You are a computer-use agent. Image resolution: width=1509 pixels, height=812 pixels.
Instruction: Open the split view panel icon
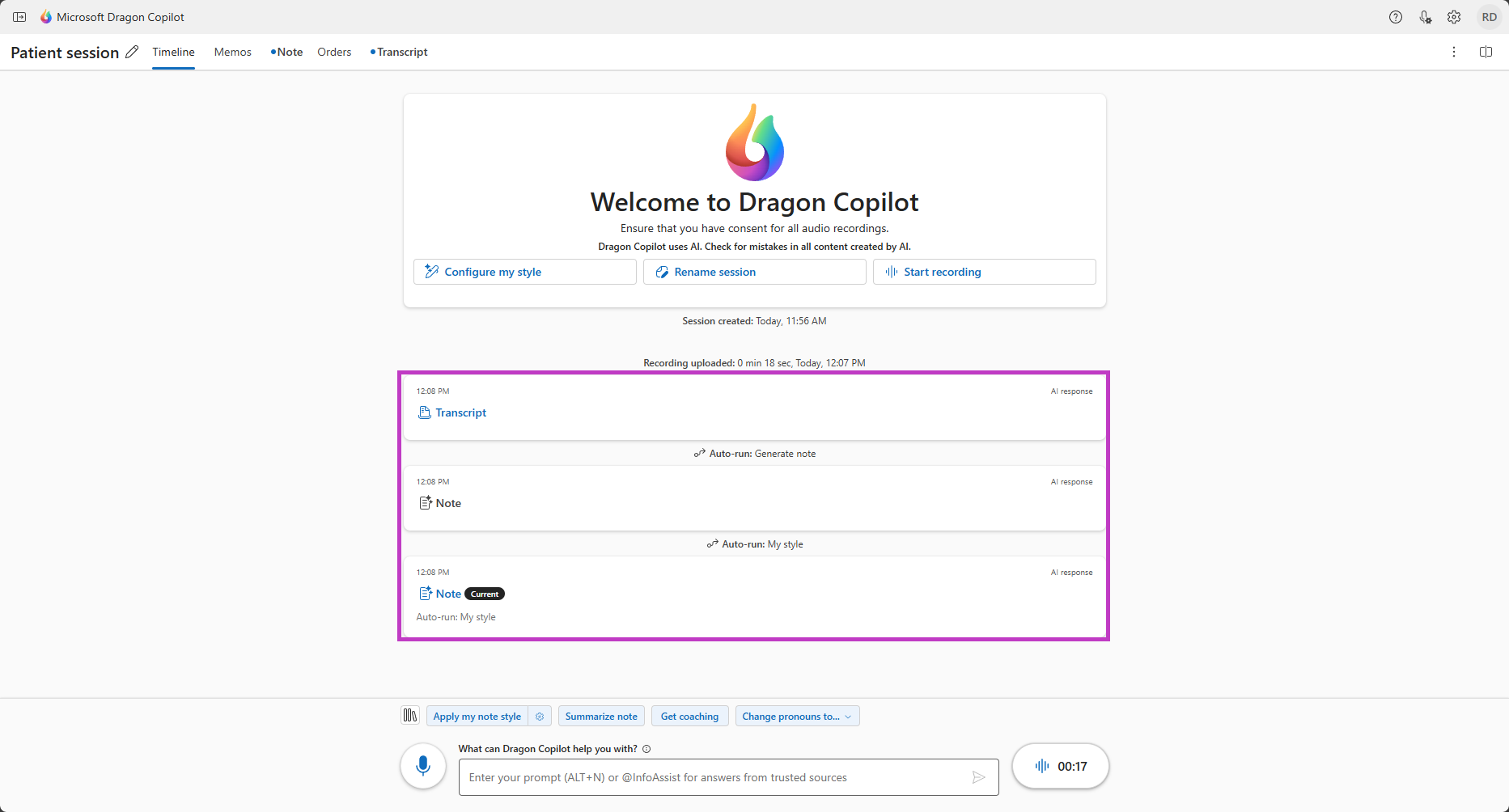pyautogui.click(x=1486, y=52)
